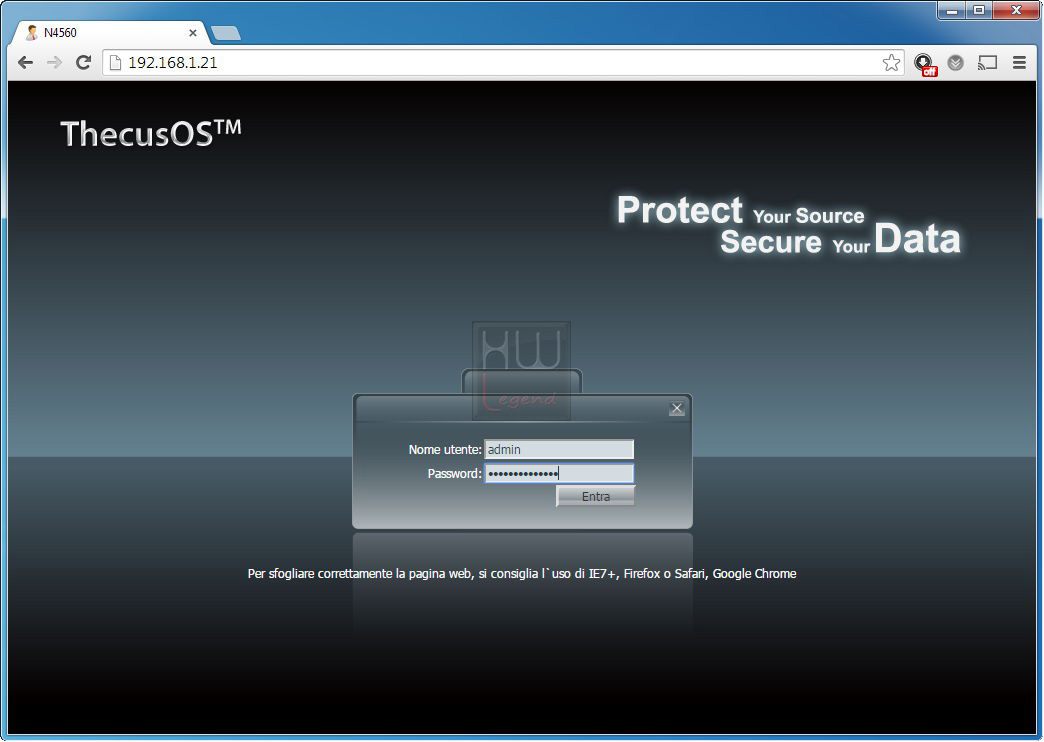Image resolution: width=1044 pixels, height=742 pixels.
Task: Select the N4560 browser tab
Action: point(110,33)
